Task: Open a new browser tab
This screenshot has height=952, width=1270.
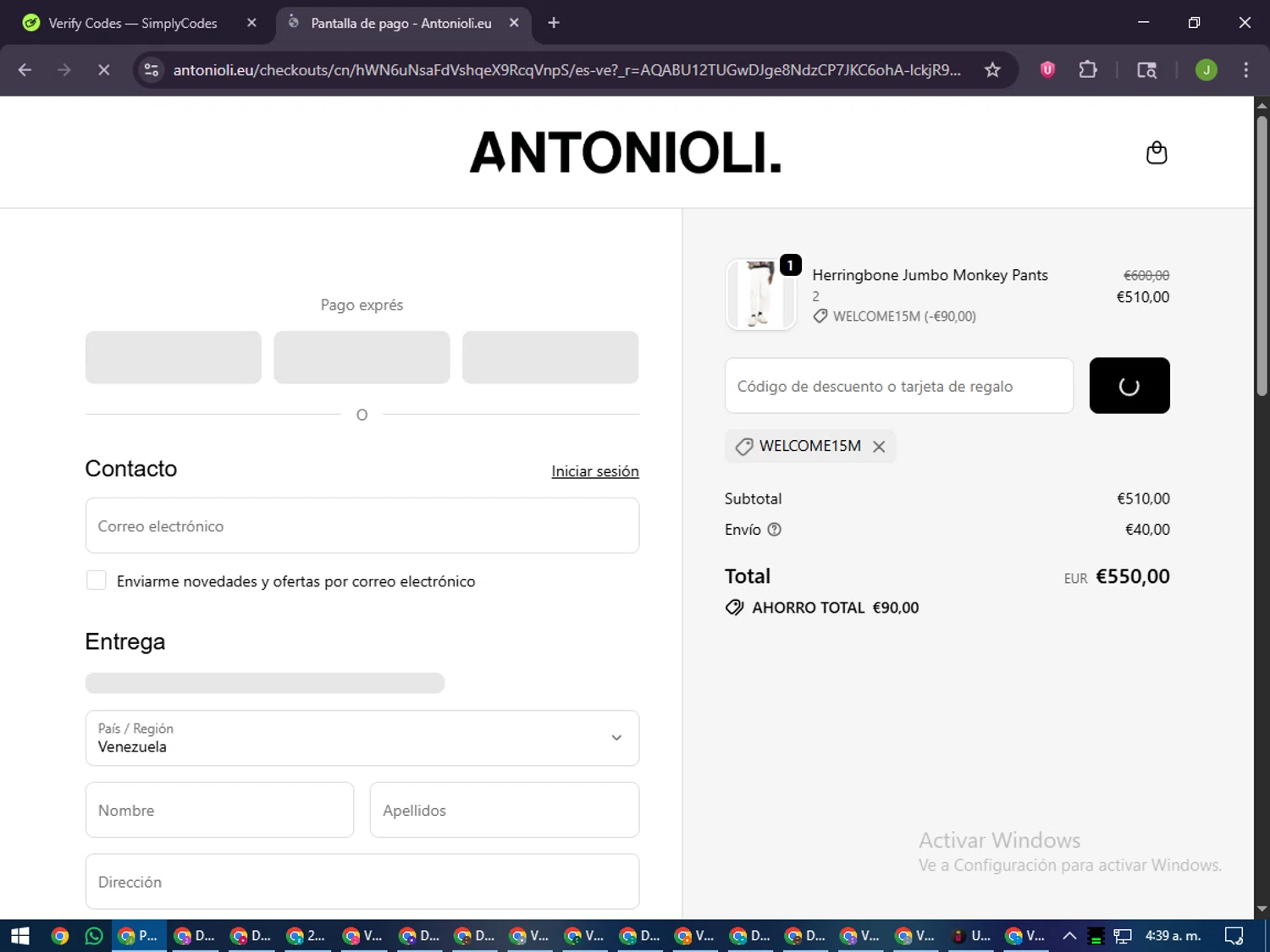Action: coord(554,23)
